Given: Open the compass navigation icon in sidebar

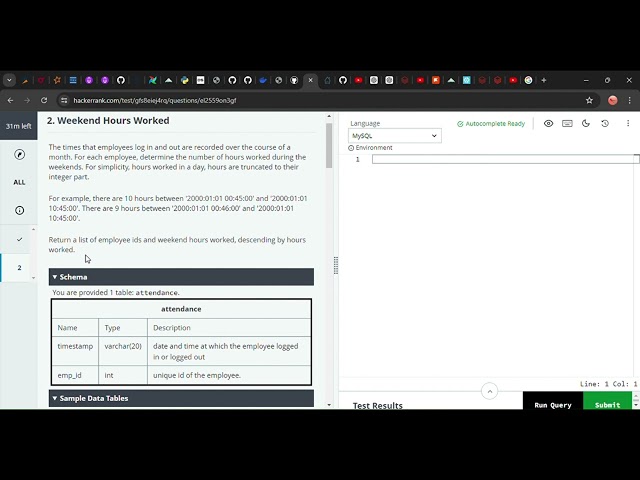Looking at the screenshot, I should coord(19,154).
